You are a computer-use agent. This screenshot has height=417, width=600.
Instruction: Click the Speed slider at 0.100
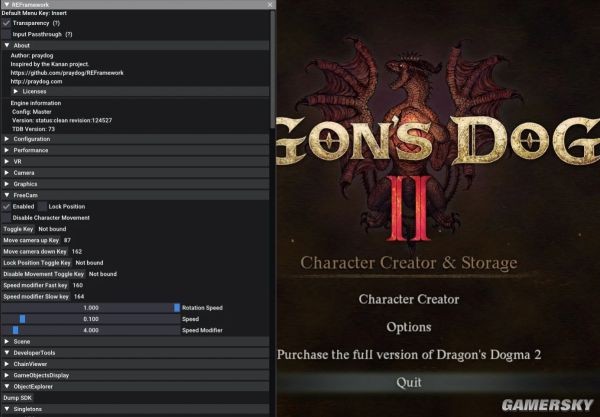pyautogui.click(x=91, y=319)
